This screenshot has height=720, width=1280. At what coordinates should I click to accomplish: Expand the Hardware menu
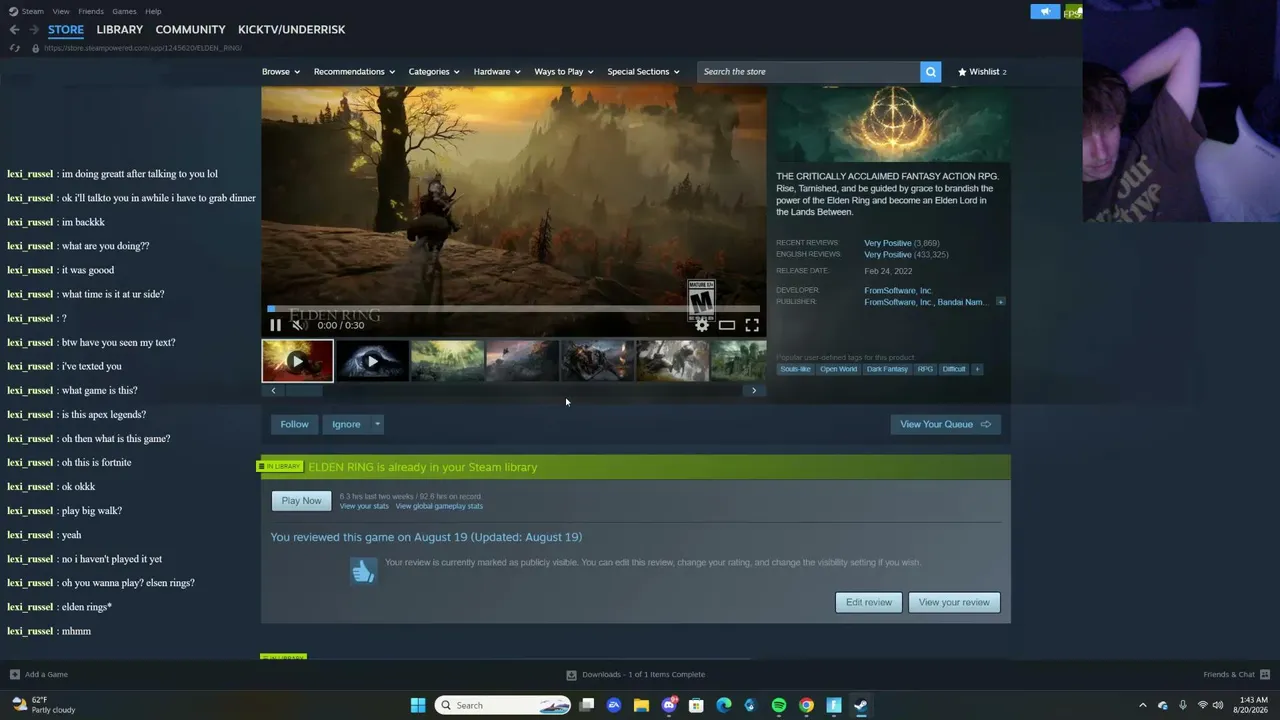497,72
